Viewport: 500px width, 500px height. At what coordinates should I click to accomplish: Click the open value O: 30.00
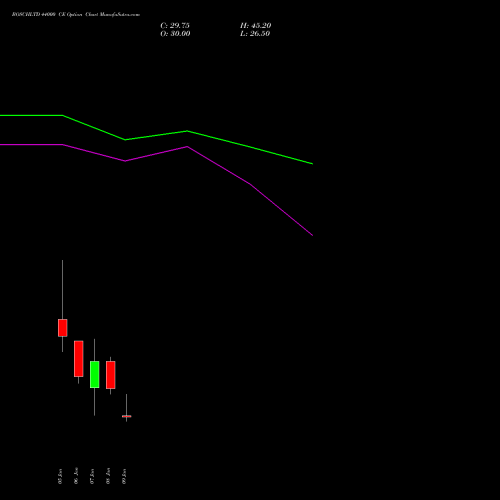[175, 34]
